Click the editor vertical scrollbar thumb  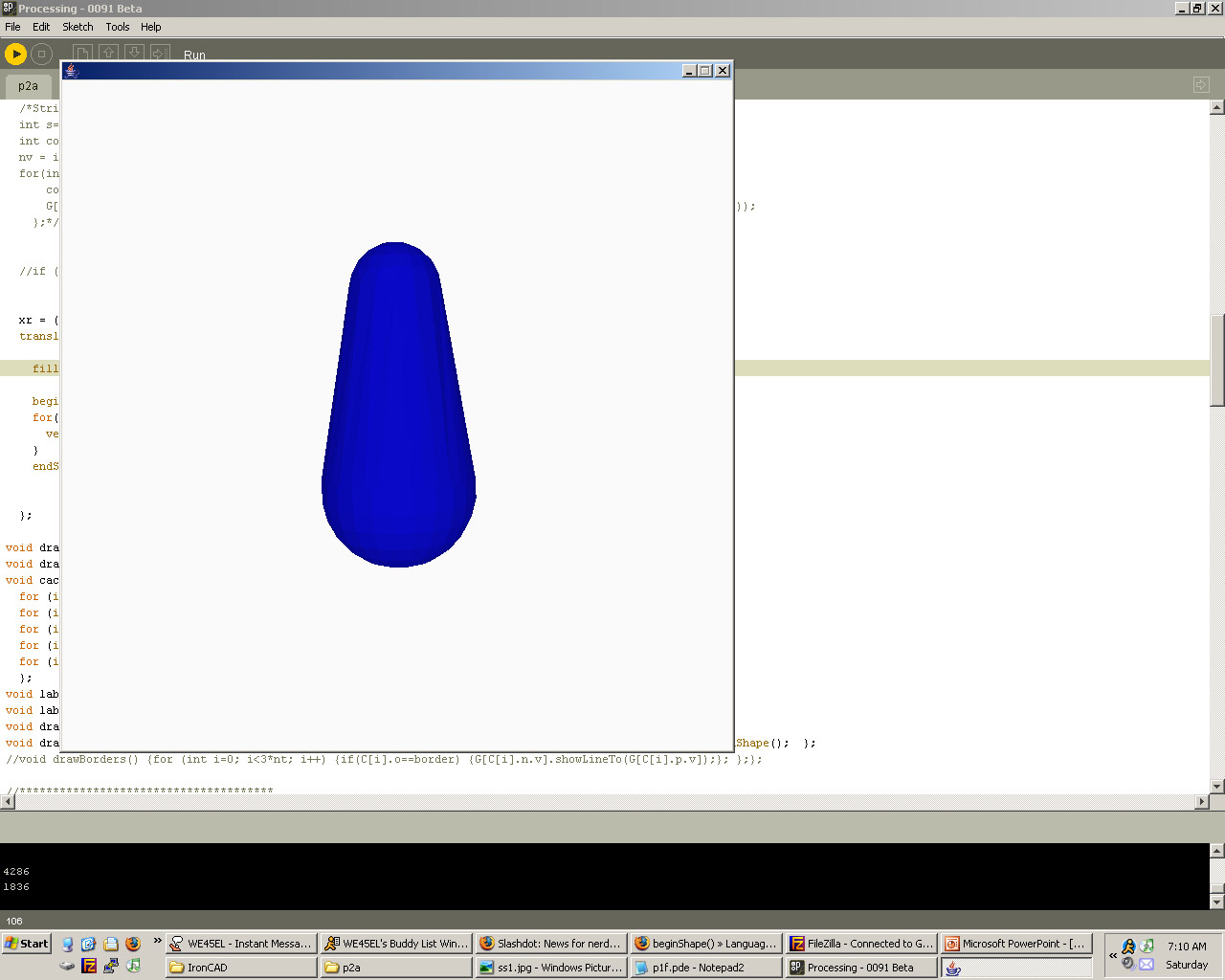tap(1217, 359)
